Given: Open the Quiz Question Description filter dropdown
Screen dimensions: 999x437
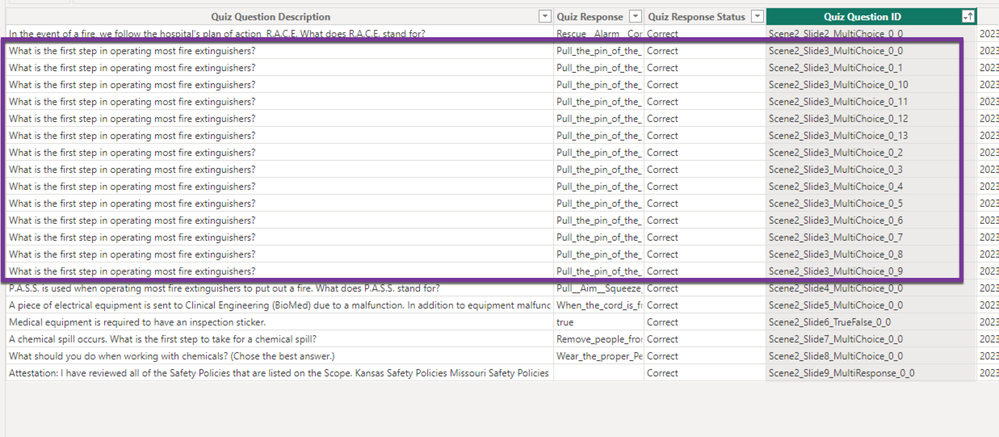Looking at the screenshot, I should [x=545, y=17].
